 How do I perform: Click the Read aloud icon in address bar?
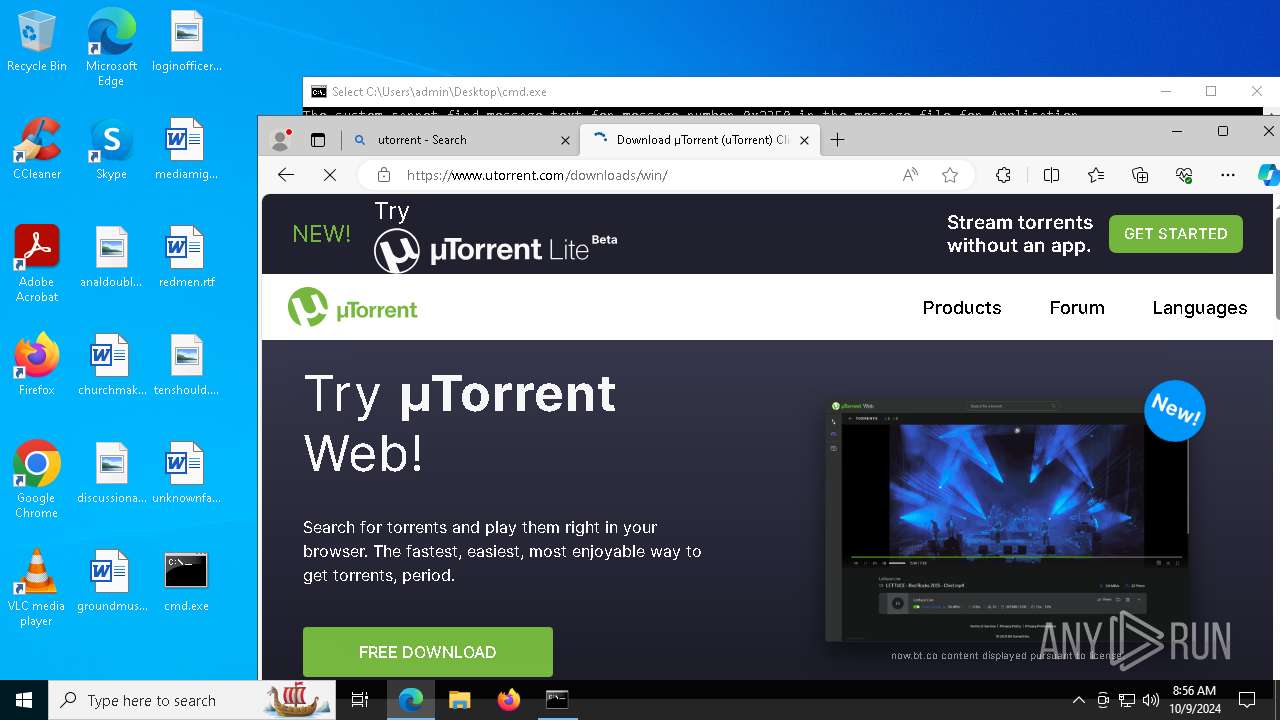[910, 175]
